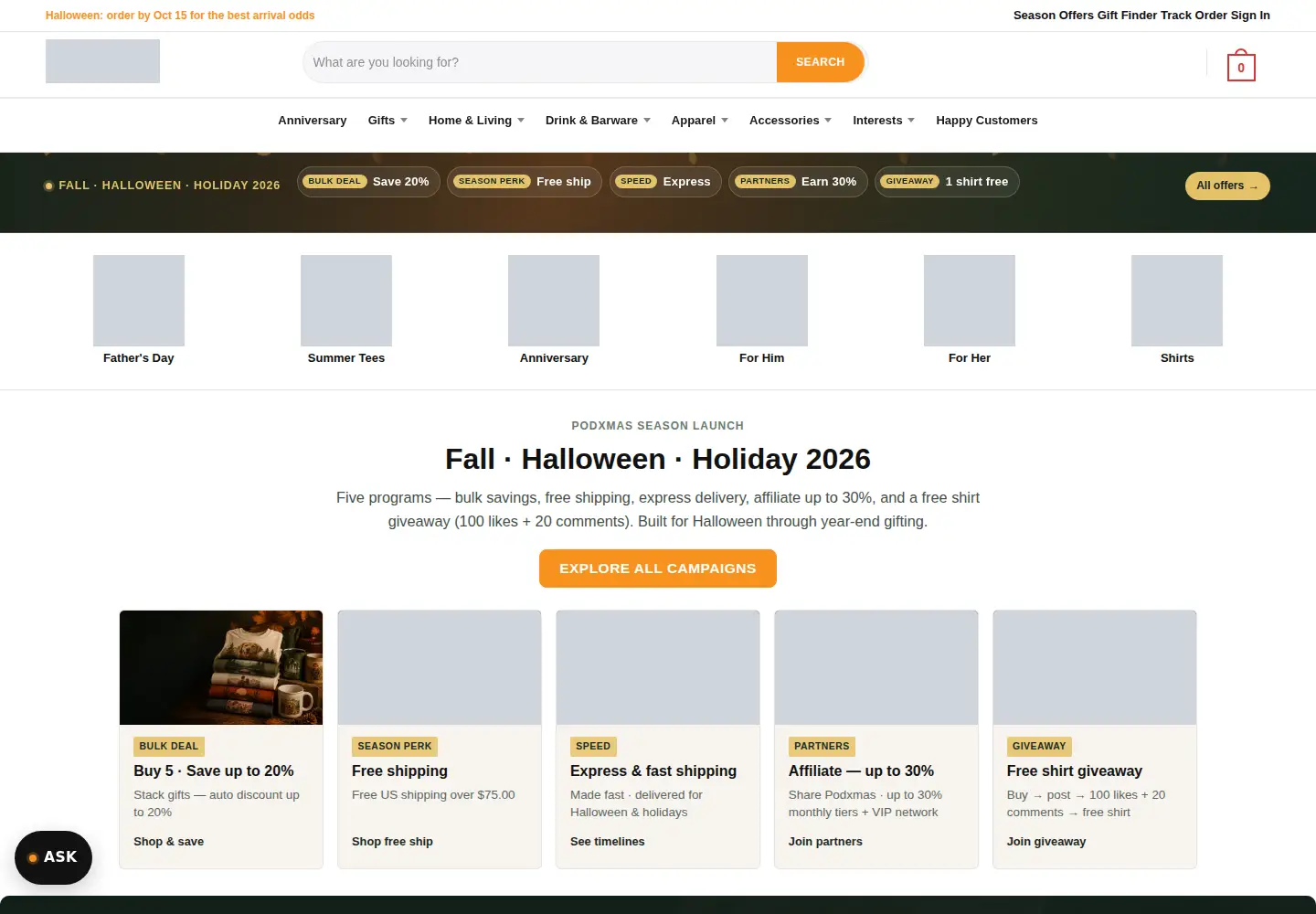Viewport: 1316px width, 914px height.
Task: Open the shopping cart icon
Action: (x=1240, y=66)
